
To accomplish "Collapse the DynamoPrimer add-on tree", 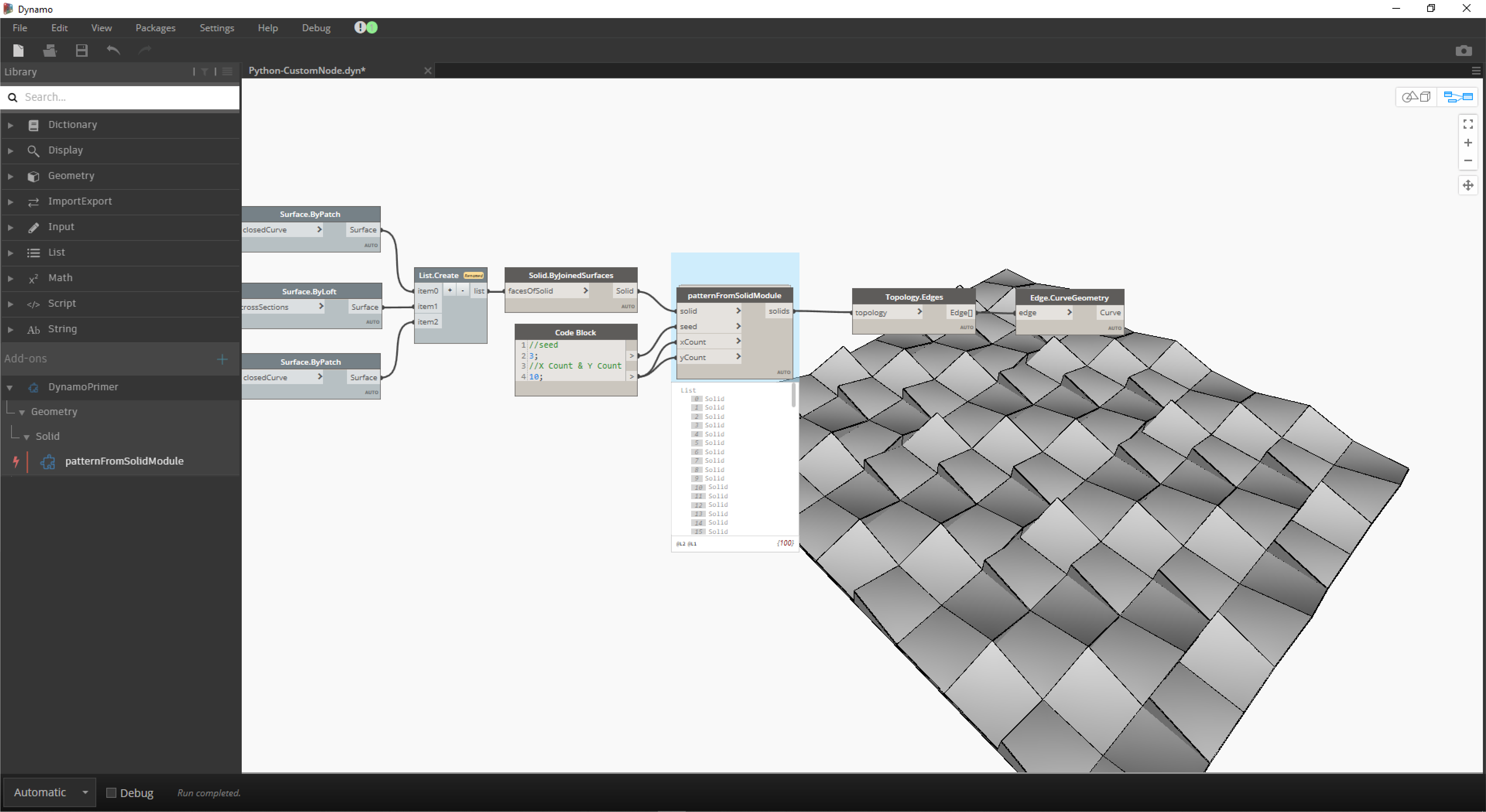I will point(10,387).
